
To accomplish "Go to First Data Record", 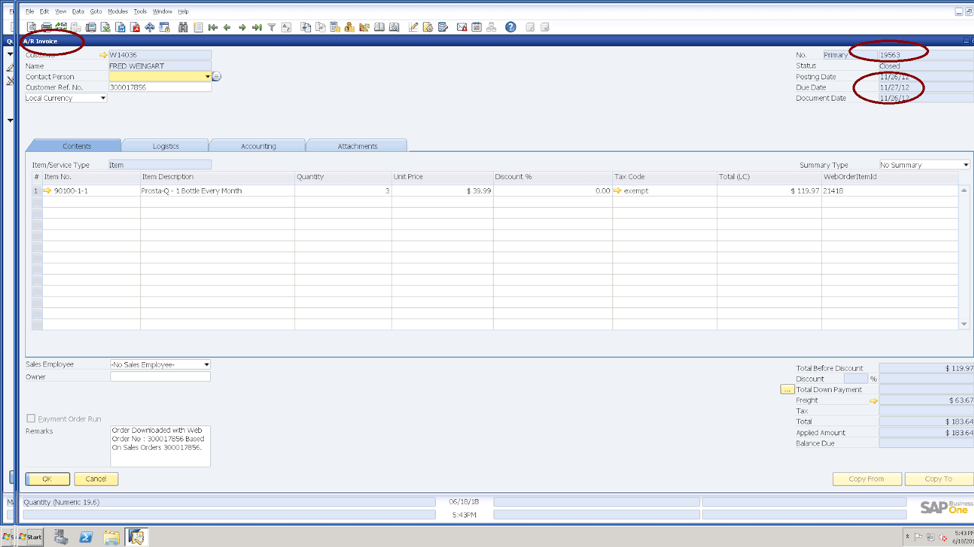I will coord(212,27).
